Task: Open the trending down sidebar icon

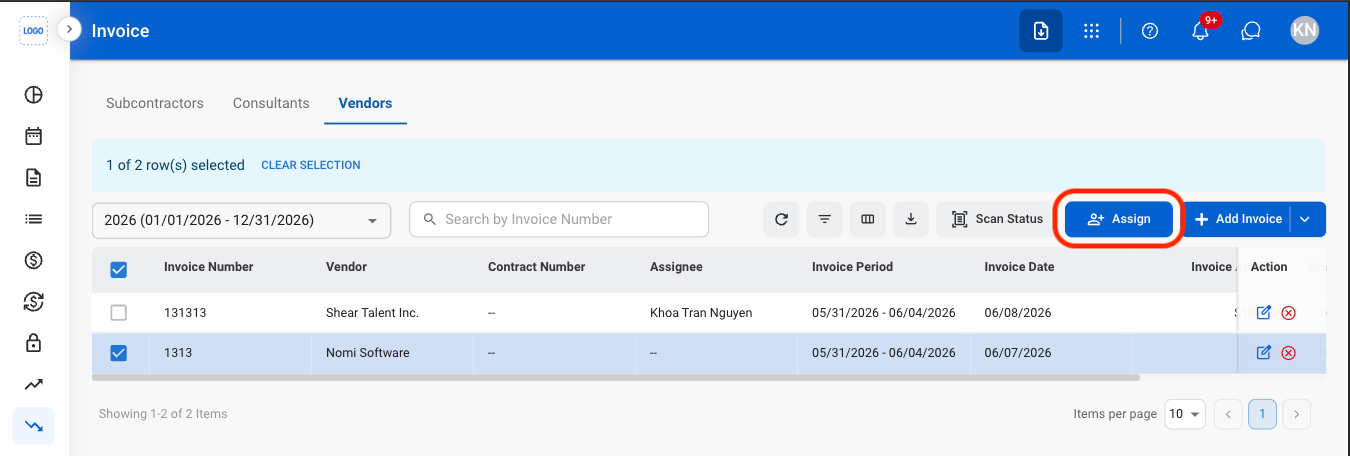Action: (x=34, y=425)
